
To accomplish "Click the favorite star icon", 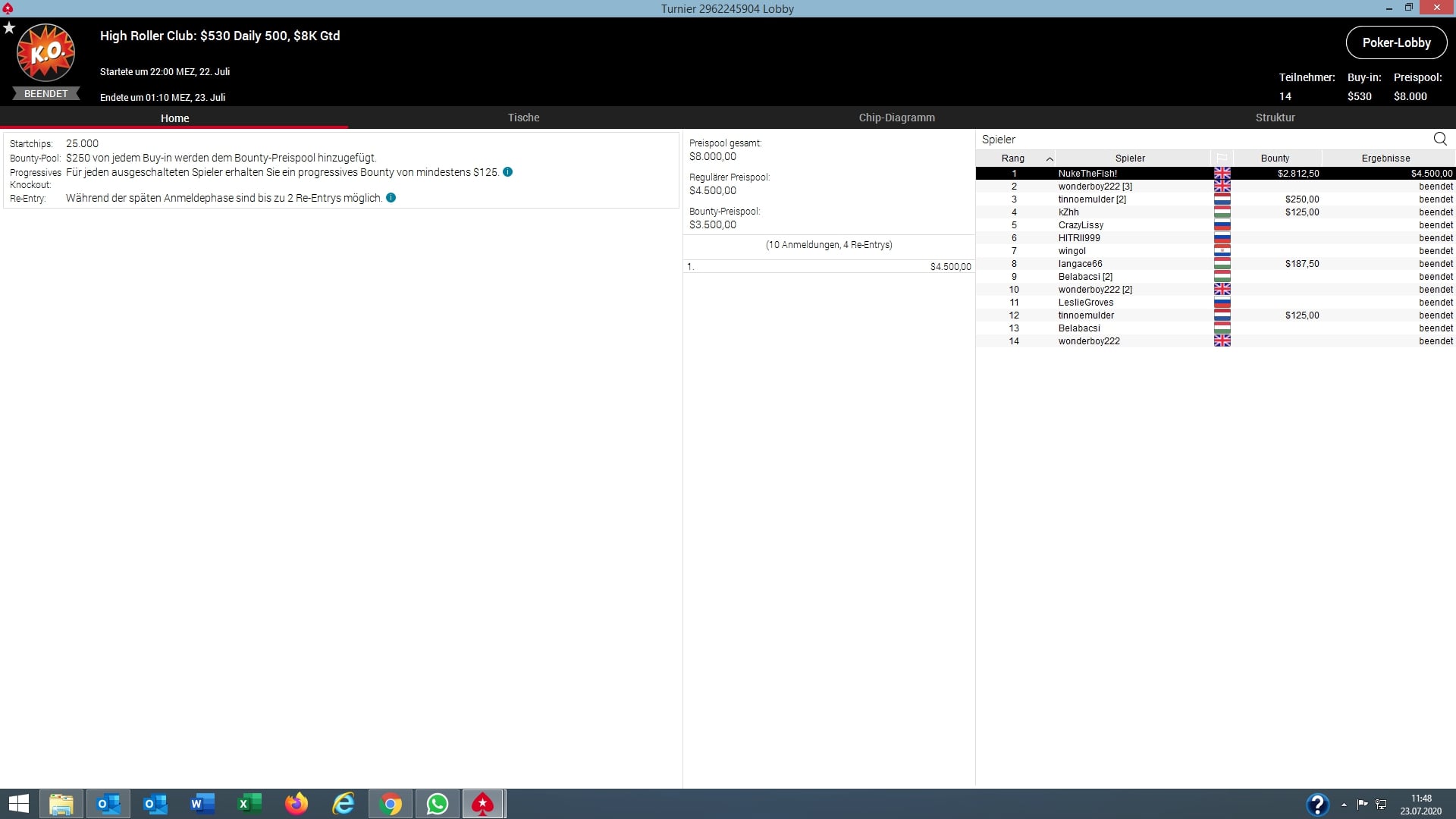I will [x=9, y=28].
